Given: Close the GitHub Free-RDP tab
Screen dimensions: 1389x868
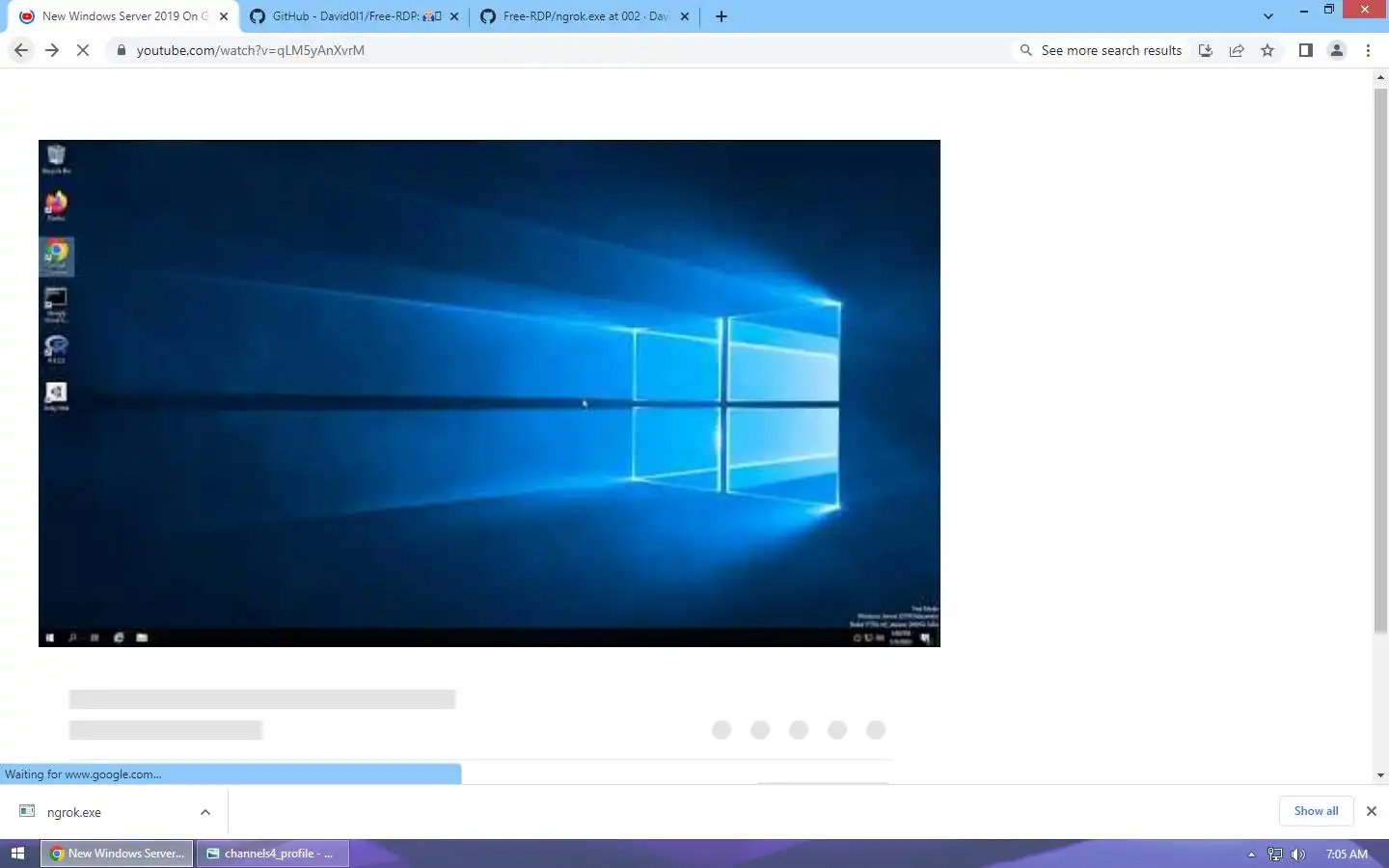Looking at the screenshot, I should coord(454,16).
